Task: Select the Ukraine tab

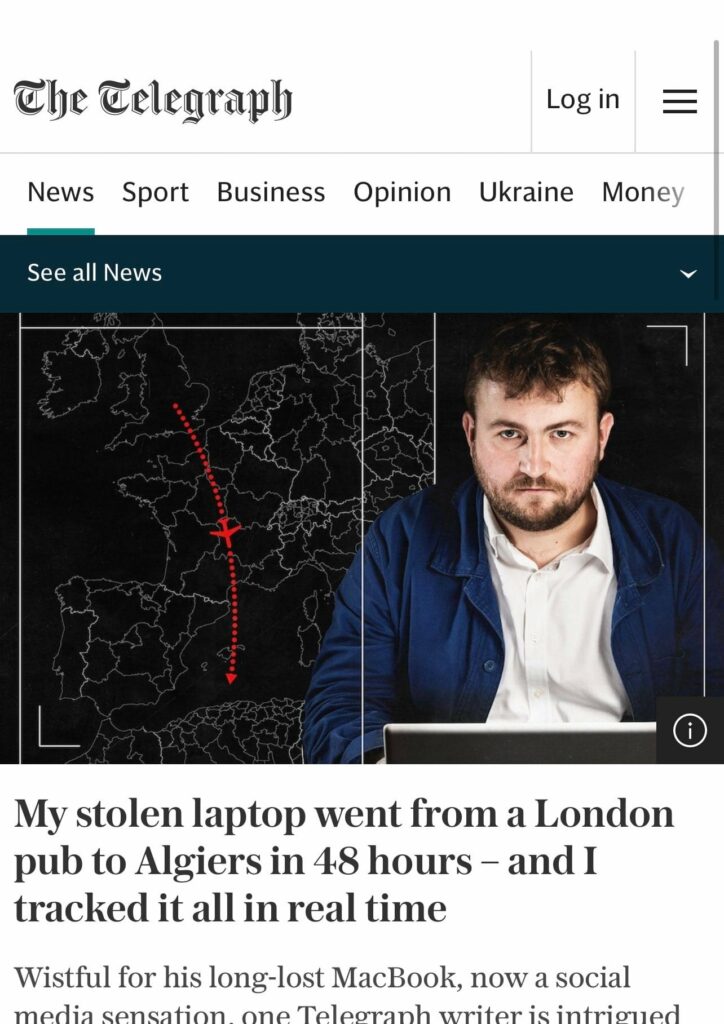Action: (x=526, y=192)
